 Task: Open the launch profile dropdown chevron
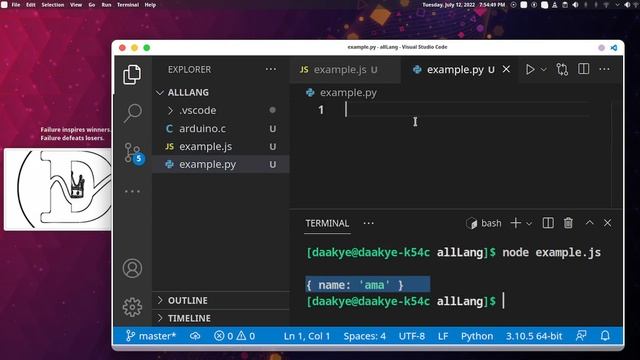[x=529, y=224]
